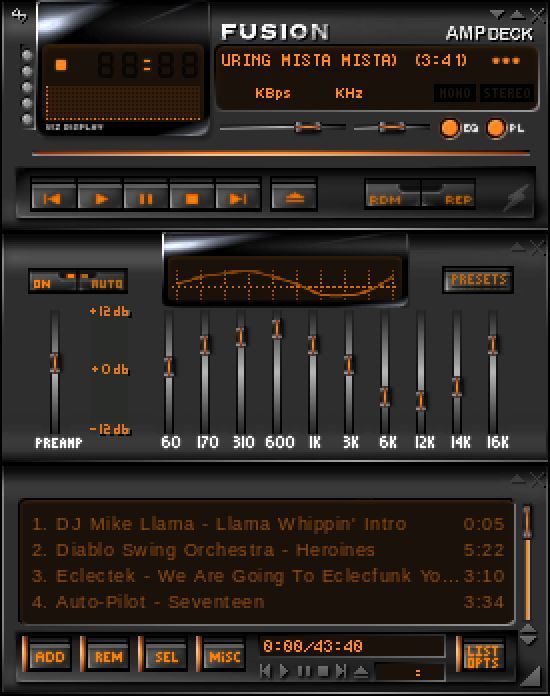Click the 3K equalizer band slider
The height and width of the screenshot is (696, 550).
[x=349, y=365]
